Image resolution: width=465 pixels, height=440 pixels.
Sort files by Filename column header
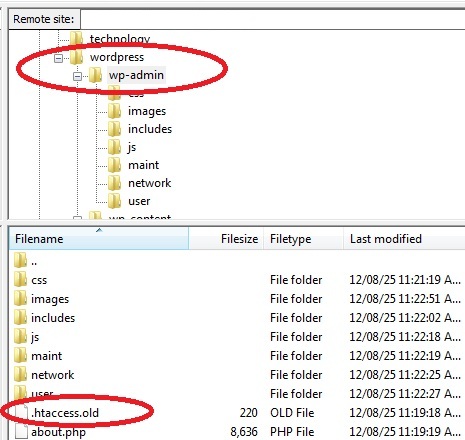click(x=99, y=239)
